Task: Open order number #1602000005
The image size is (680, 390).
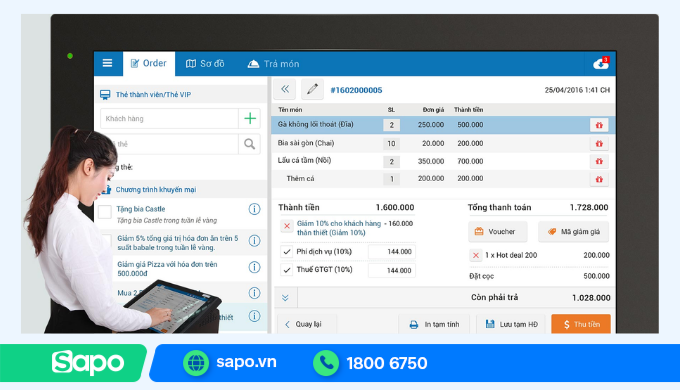Action: [356, 90]
